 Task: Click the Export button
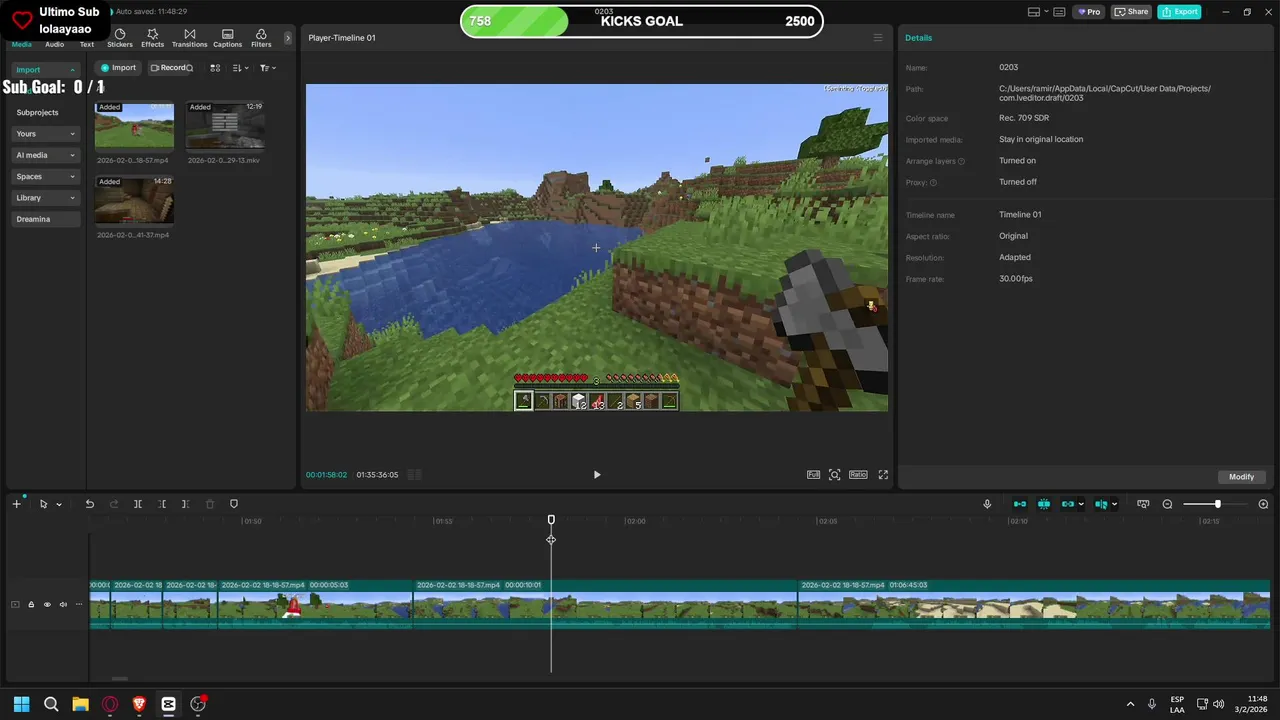click(1180, 12)
